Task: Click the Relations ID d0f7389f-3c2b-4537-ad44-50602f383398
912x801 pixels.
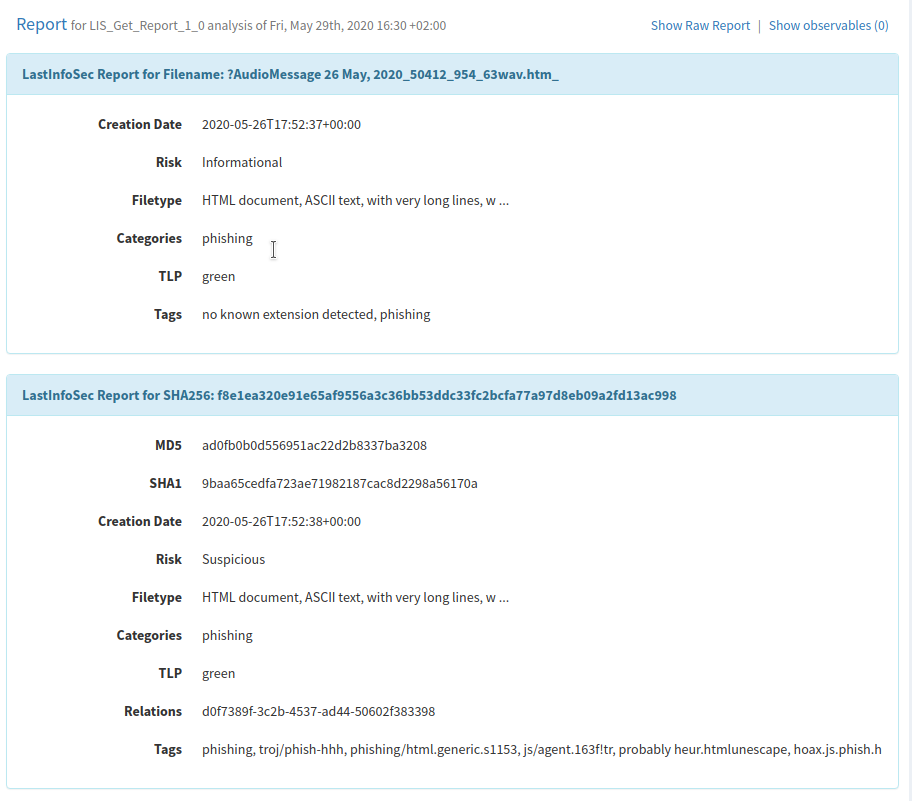Action: coord(318,711)
